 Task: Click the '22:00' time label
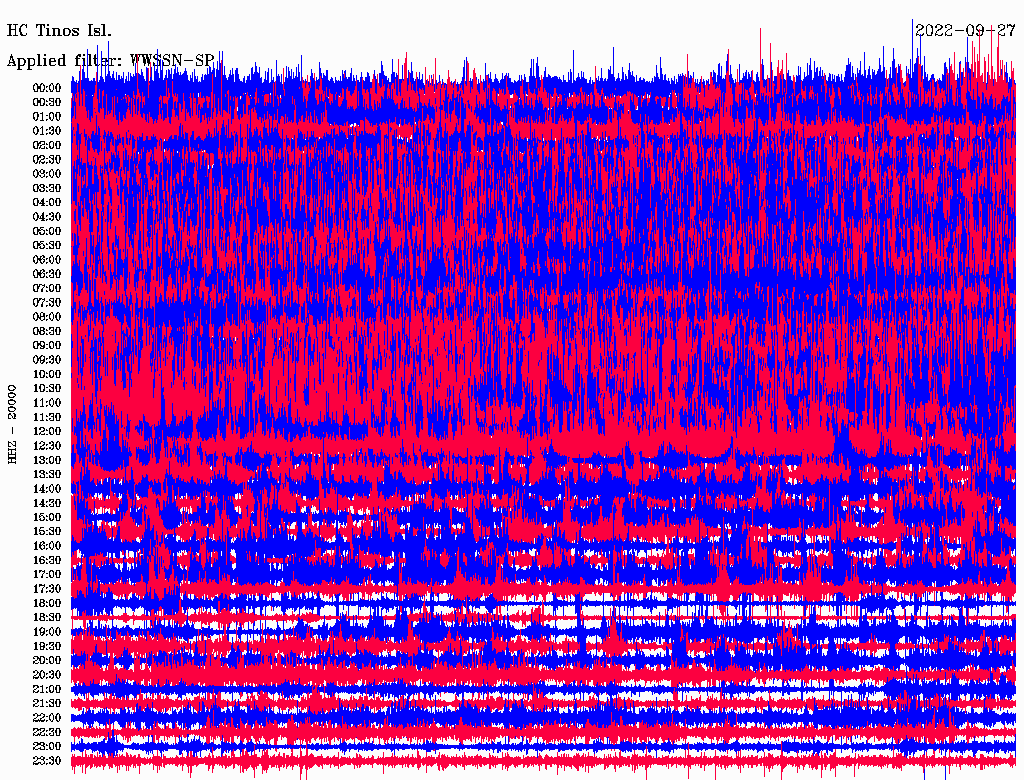[47, 718]
